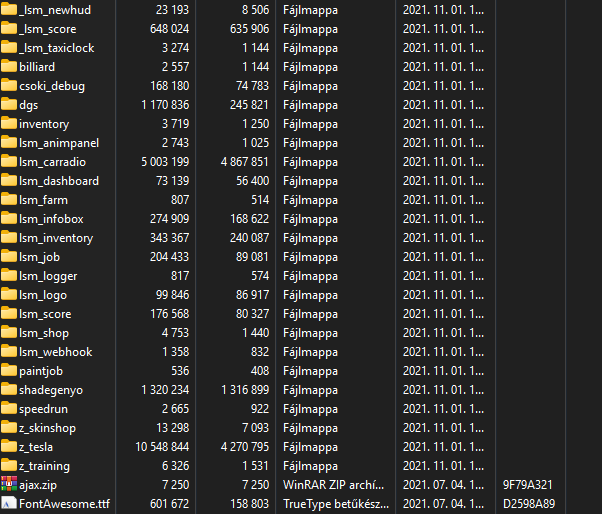The width and height of the screenshot is (602, 514).
Task: Click the billiard folder icon
Action: (x=9, y=67)
